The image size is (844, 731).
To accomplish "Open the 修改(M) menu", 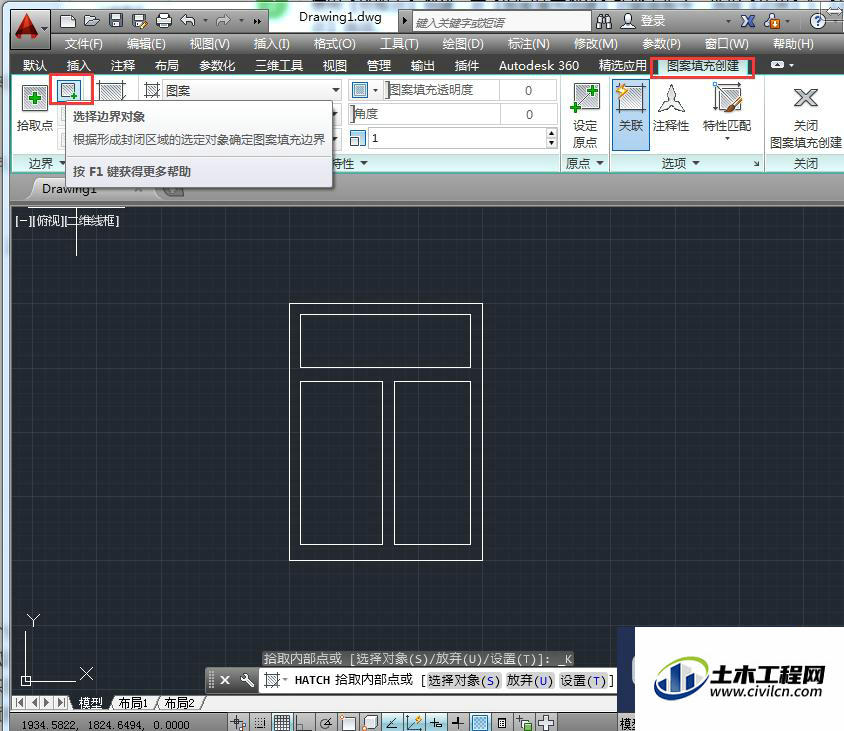I will click(x=595, y=44).
